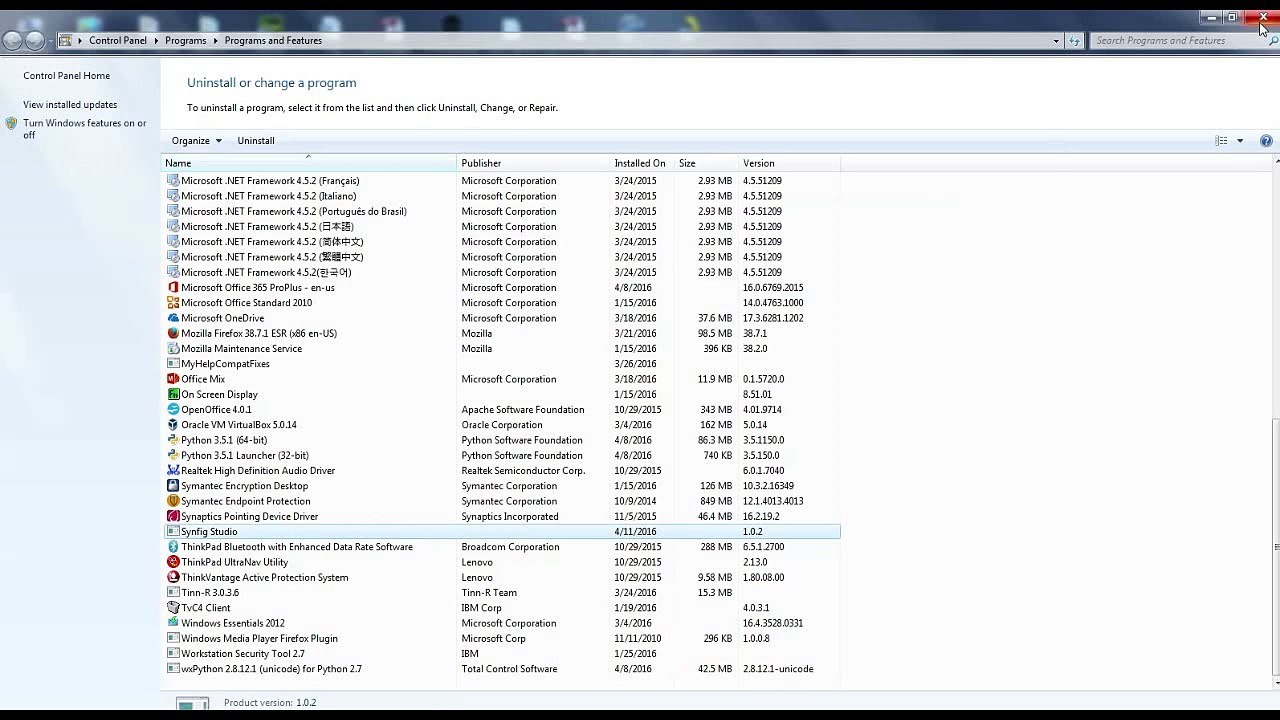
Task: Open Control Panel Home link
Action: click(x=67, y=76)
